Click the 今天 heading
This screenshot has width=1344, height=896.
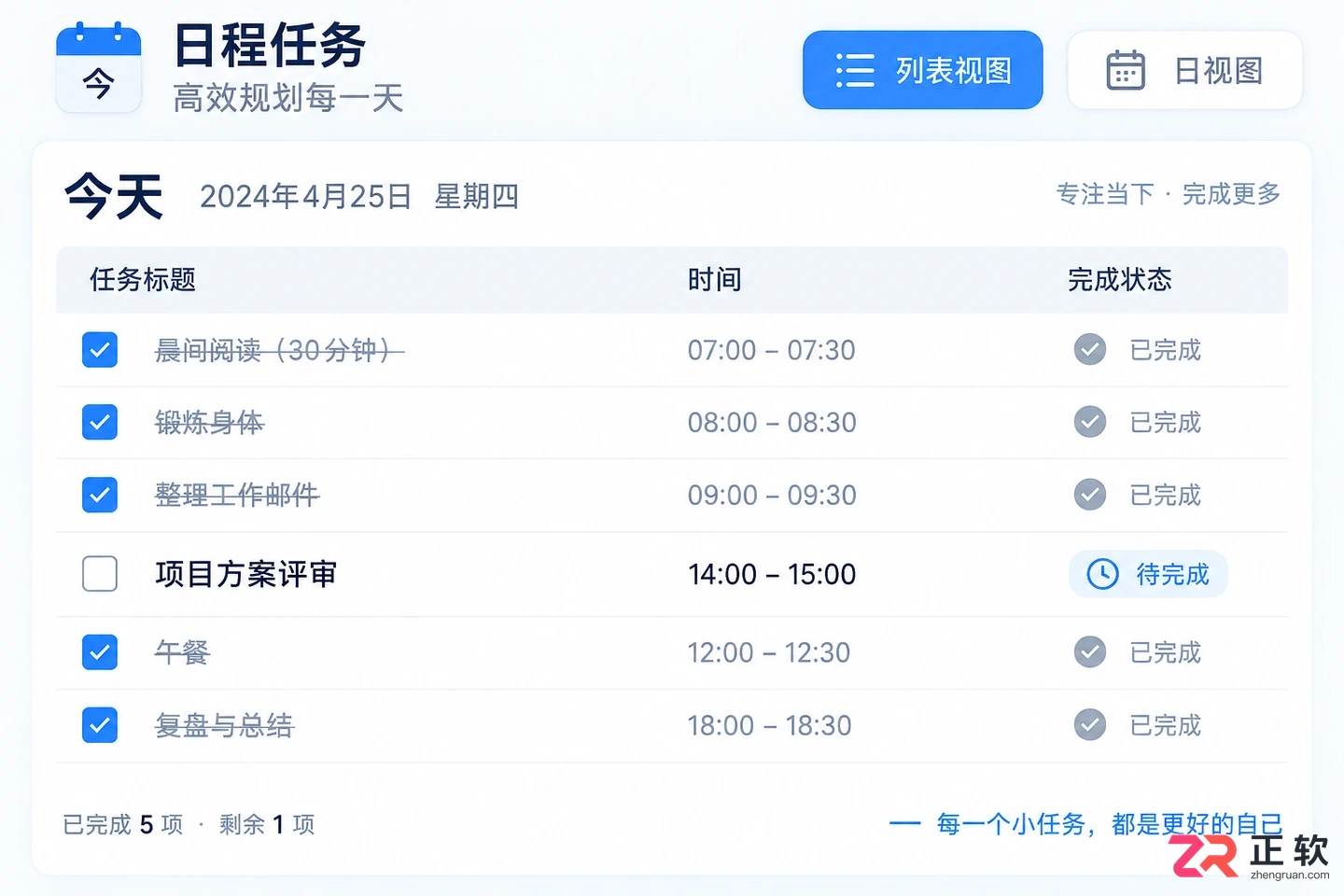114,196
